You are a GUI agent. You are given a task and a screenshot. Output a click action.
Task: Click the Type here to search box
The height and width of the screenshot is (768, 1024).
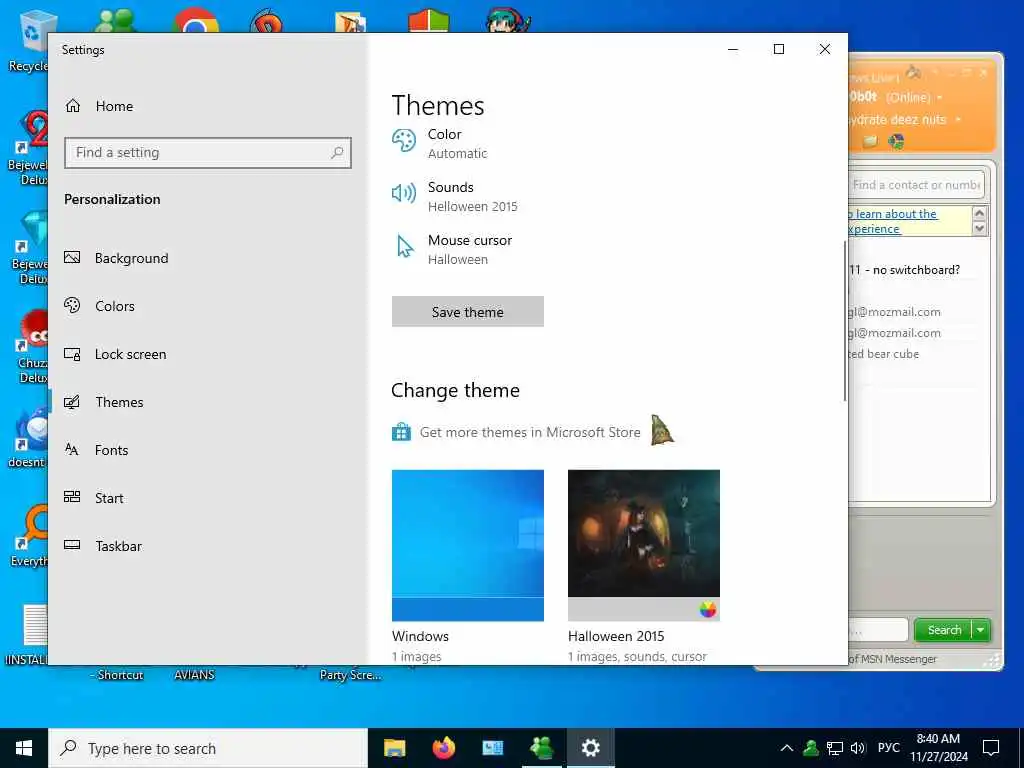pyautogui.click(x=208, y=748)
